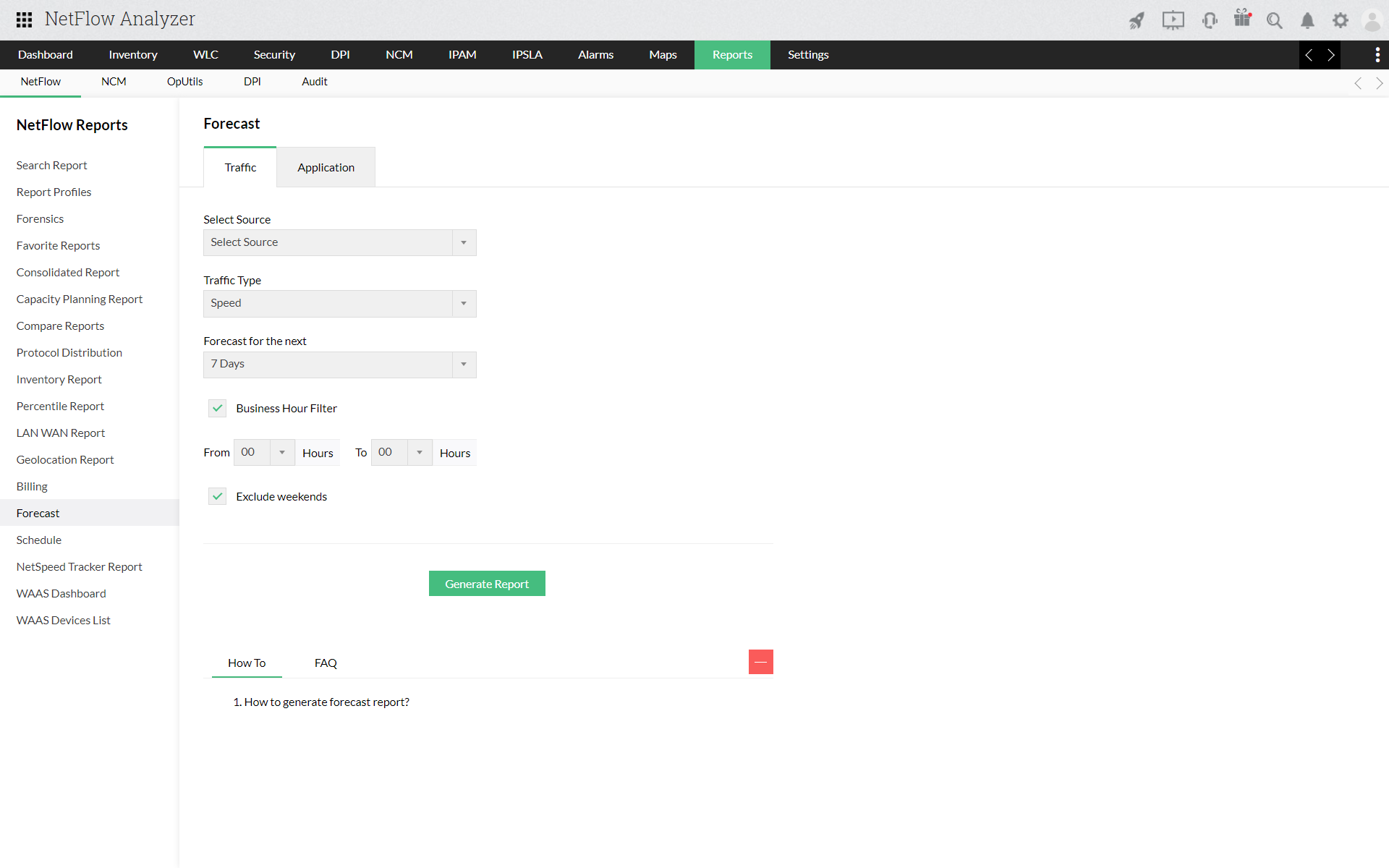This screenshot has height=868, width=1389.
Task: Switch to the Application tab
Action: 326,167
